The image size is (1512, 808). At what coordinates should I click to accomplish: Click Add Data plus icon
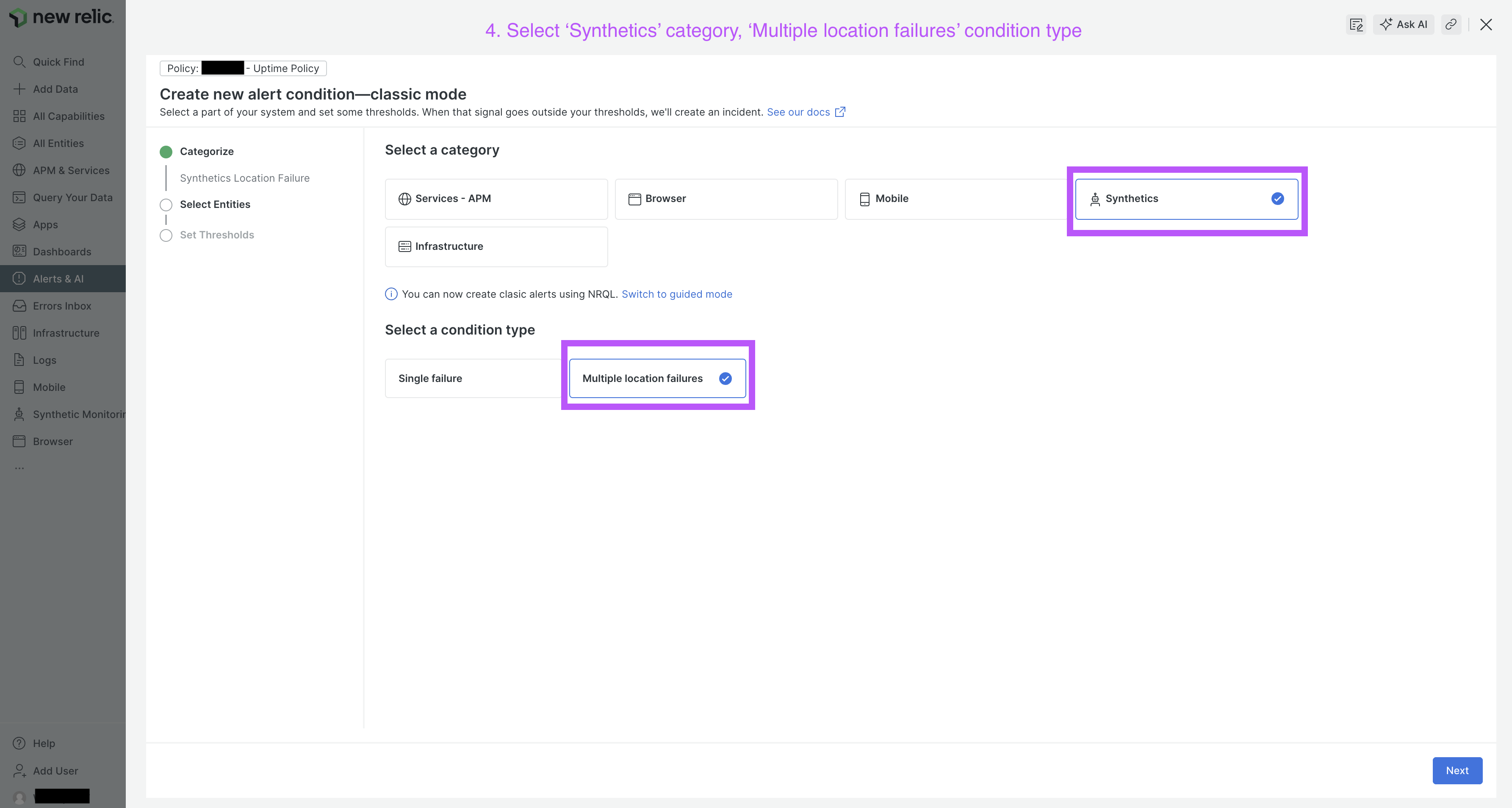[19, 89]
